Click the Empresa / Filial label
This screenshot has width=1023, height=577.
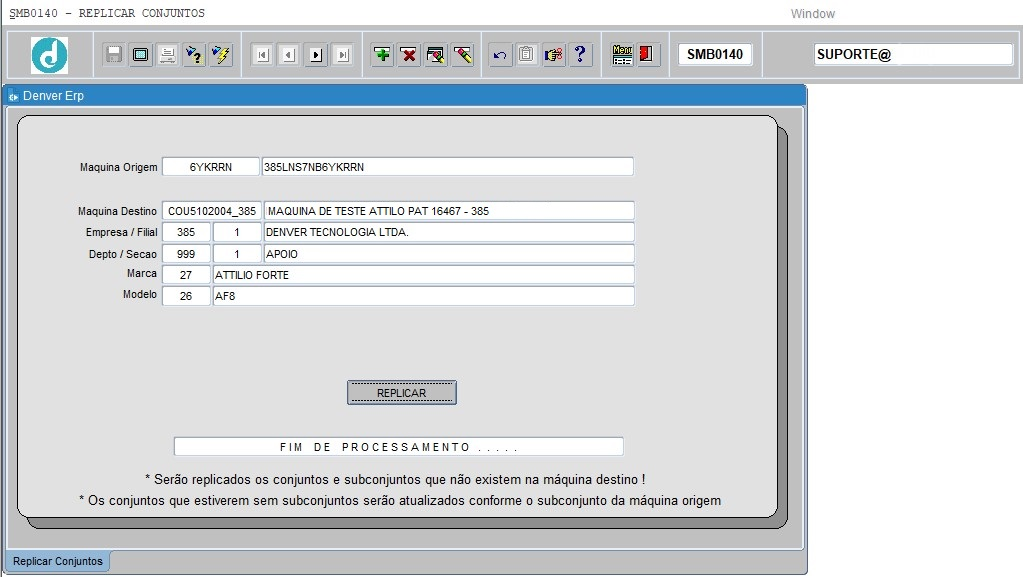pyautogui.click(x=121, y=232)
